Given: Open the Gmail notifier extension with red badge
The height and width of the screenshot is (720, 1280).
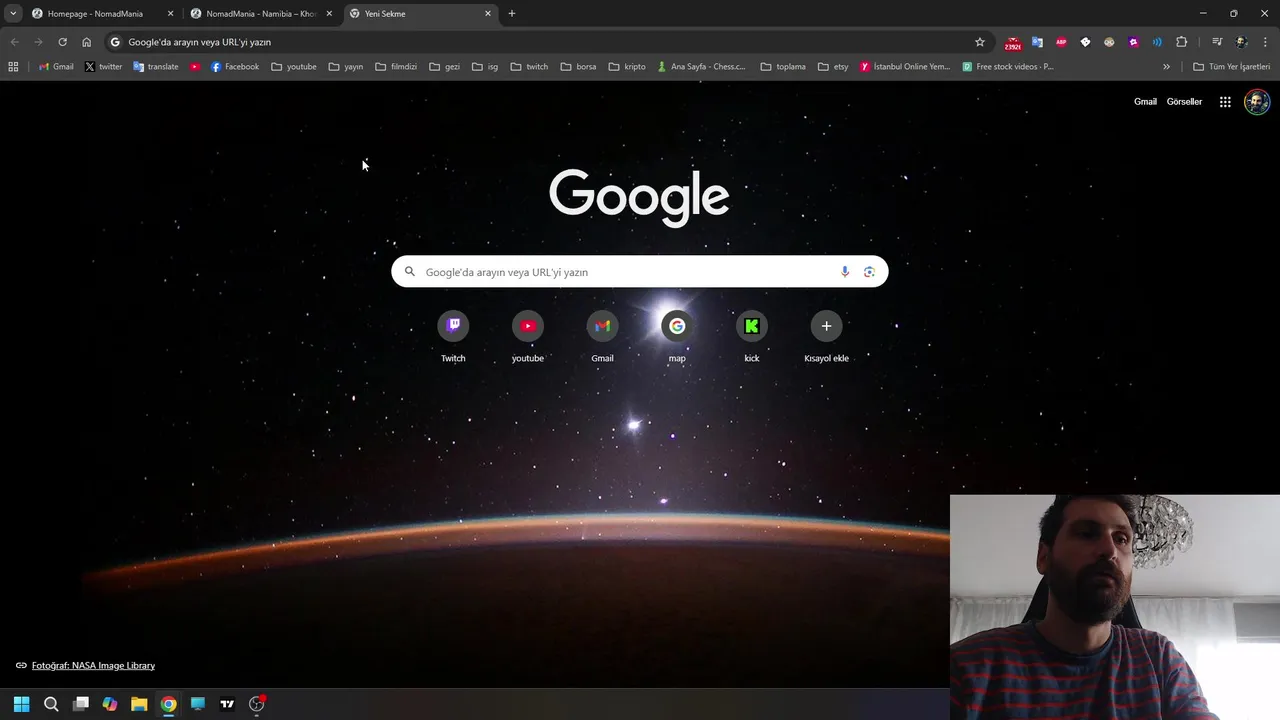Looking at the screenshot, I should (1013, 43).
